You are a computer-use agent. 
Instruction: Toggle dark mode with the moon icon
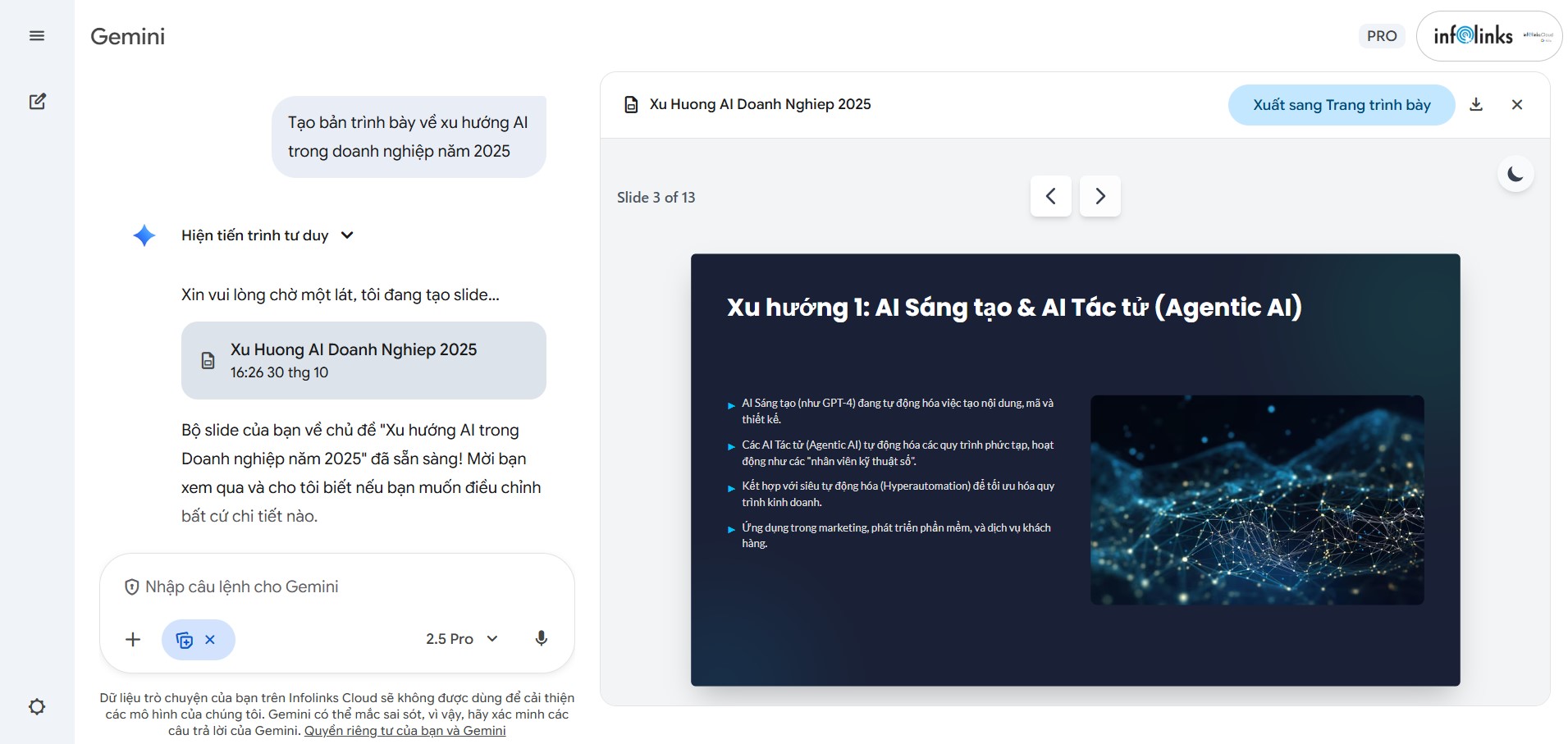(x=1515, y=173)
